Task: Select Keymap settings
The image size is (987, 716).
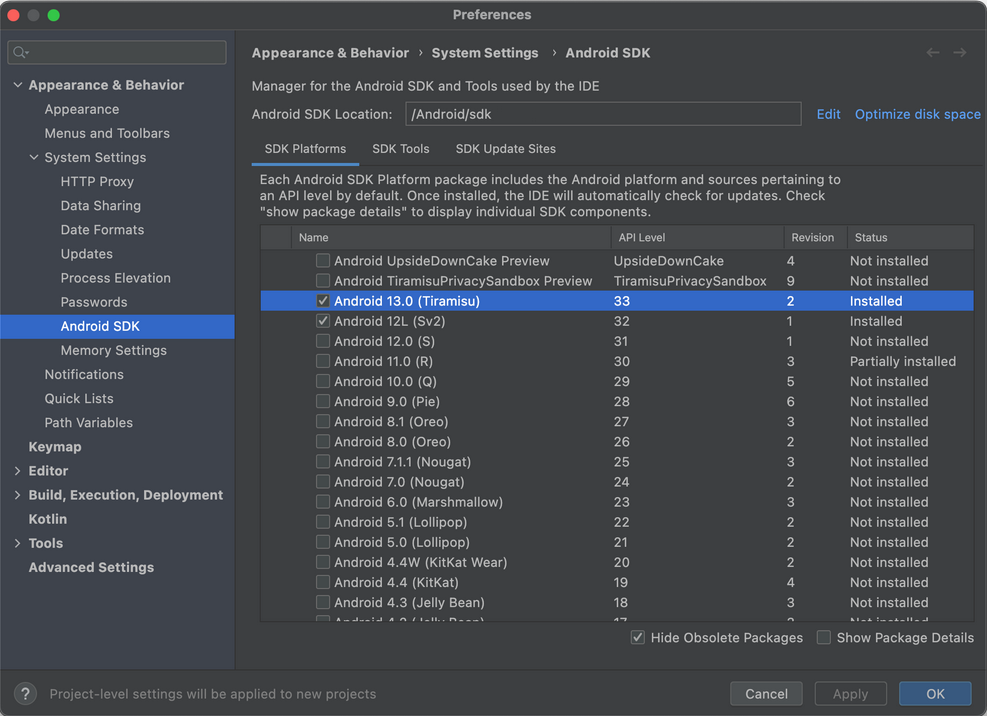Action: tap(55, 447)
